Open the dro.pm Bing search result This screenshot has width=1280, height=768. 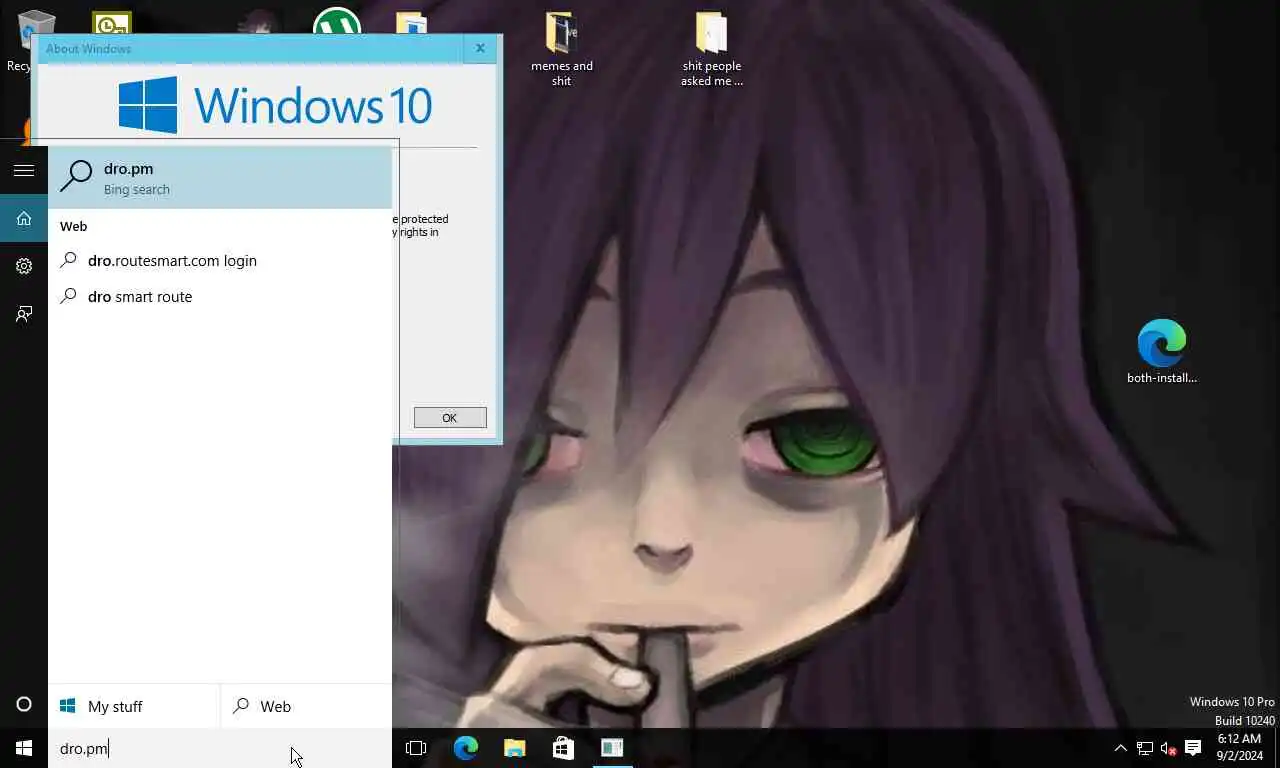[x=220, y=178]
